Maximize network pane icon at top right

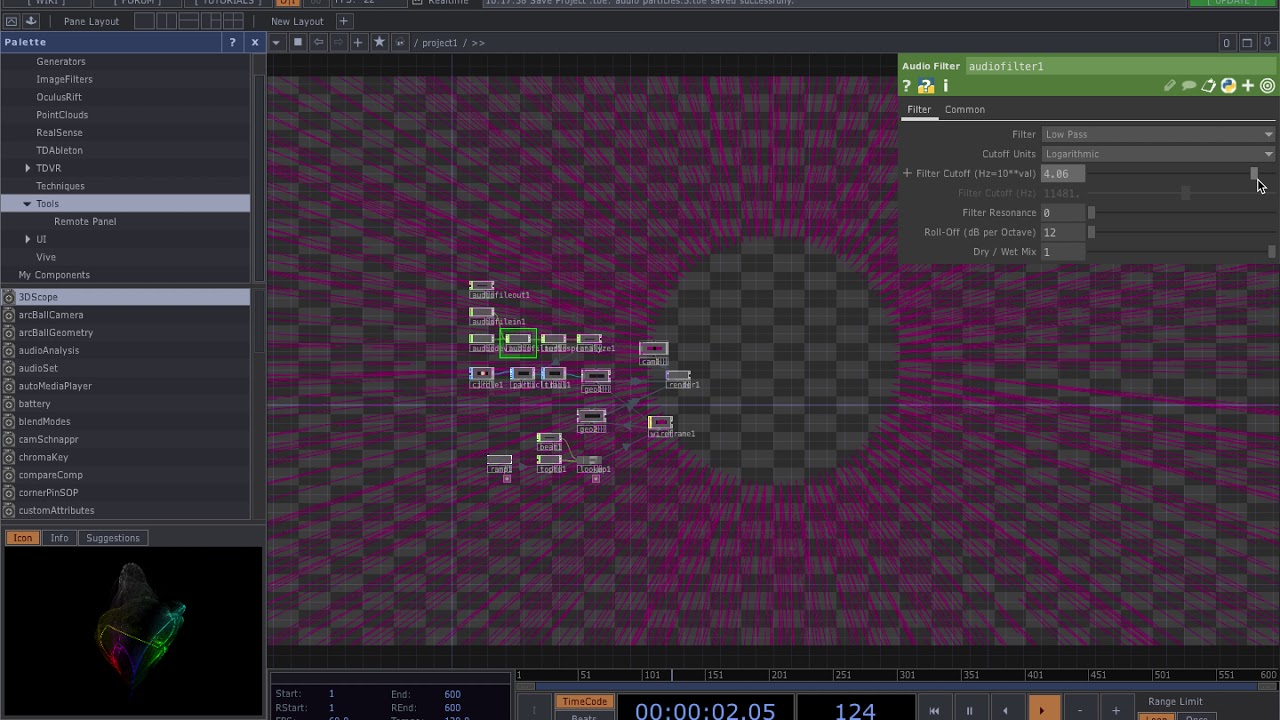point(1247,42)
